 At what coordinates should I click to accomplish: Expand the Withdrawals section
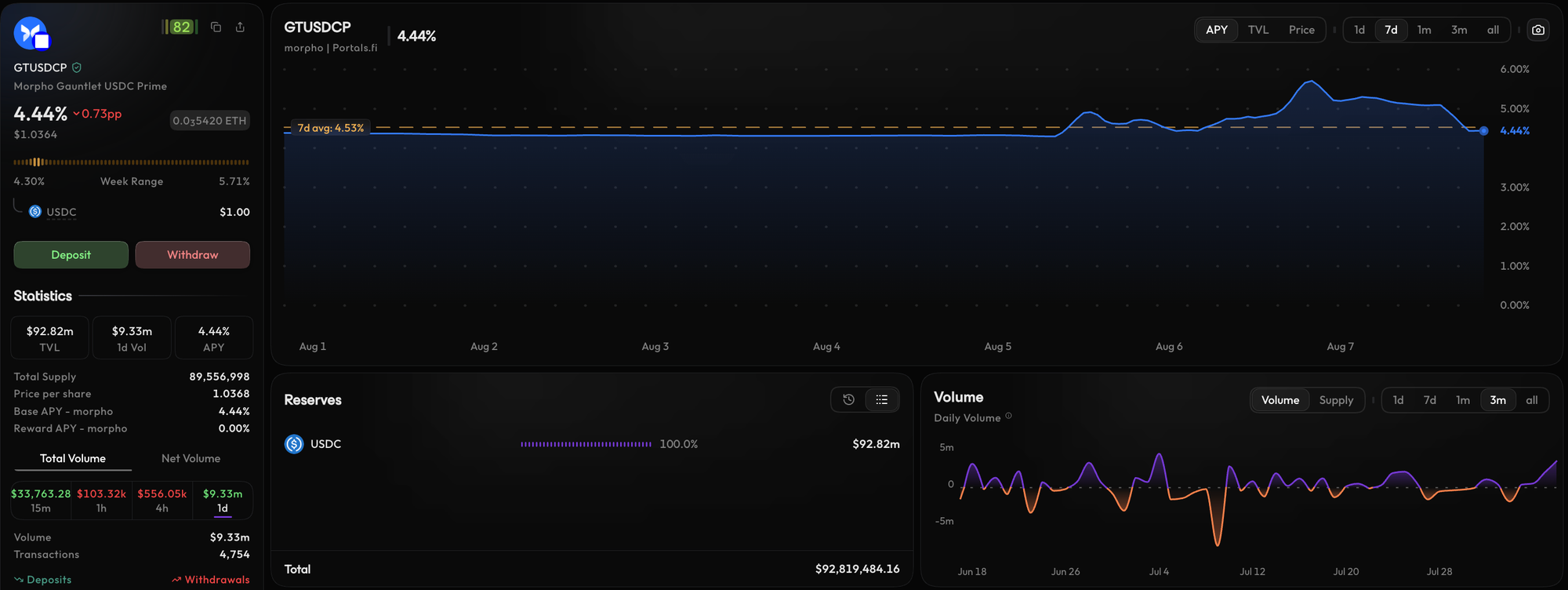click(x=211, y=580)
